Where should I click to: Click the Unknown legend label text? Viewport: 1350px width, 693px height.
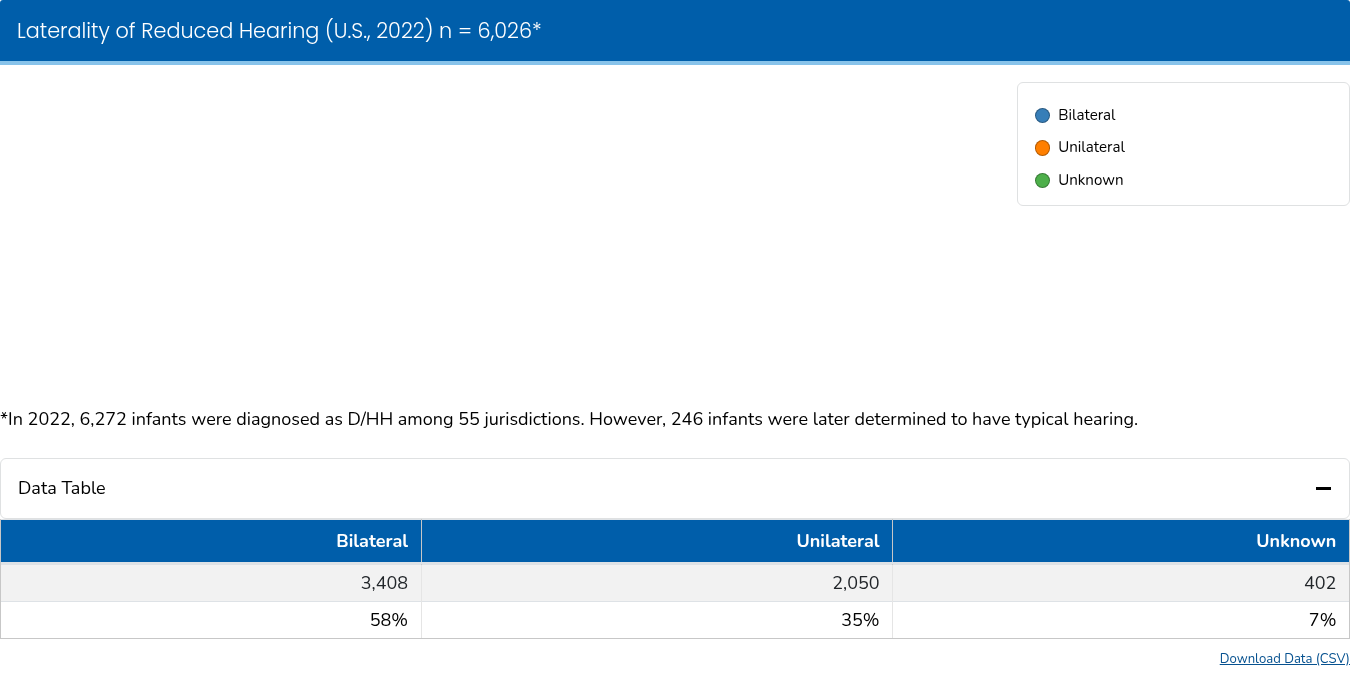1090,180
